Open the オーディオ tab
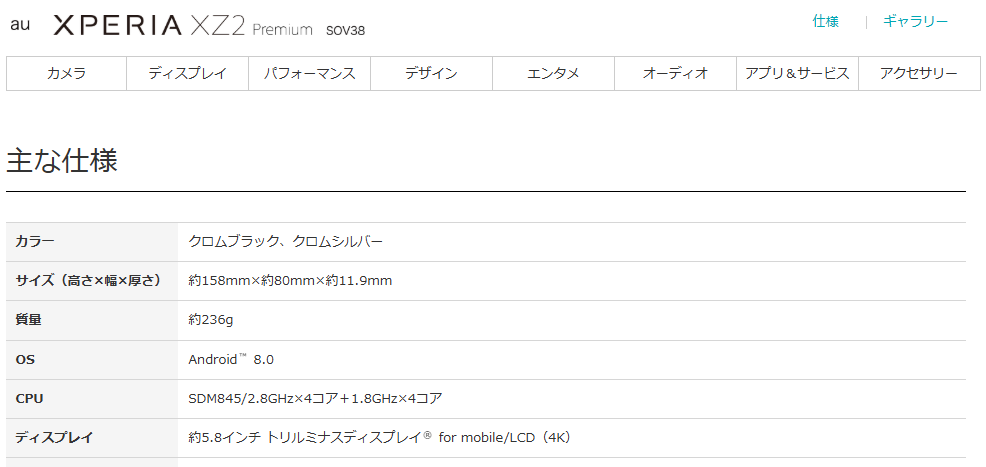986x467 pixels. pyautogui.click(x=675, y=74)
